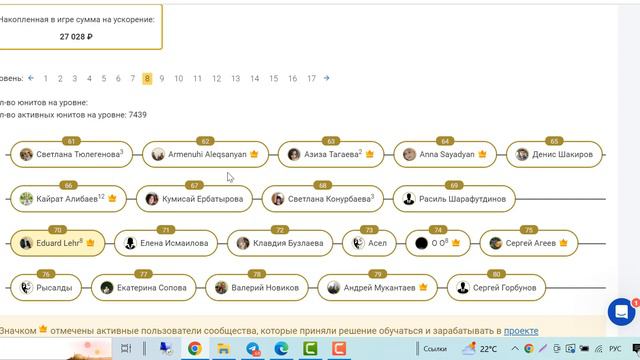Open unit 73 Асел
The width and height of the screenshot is (640, 360).
(x=369, y=243)
